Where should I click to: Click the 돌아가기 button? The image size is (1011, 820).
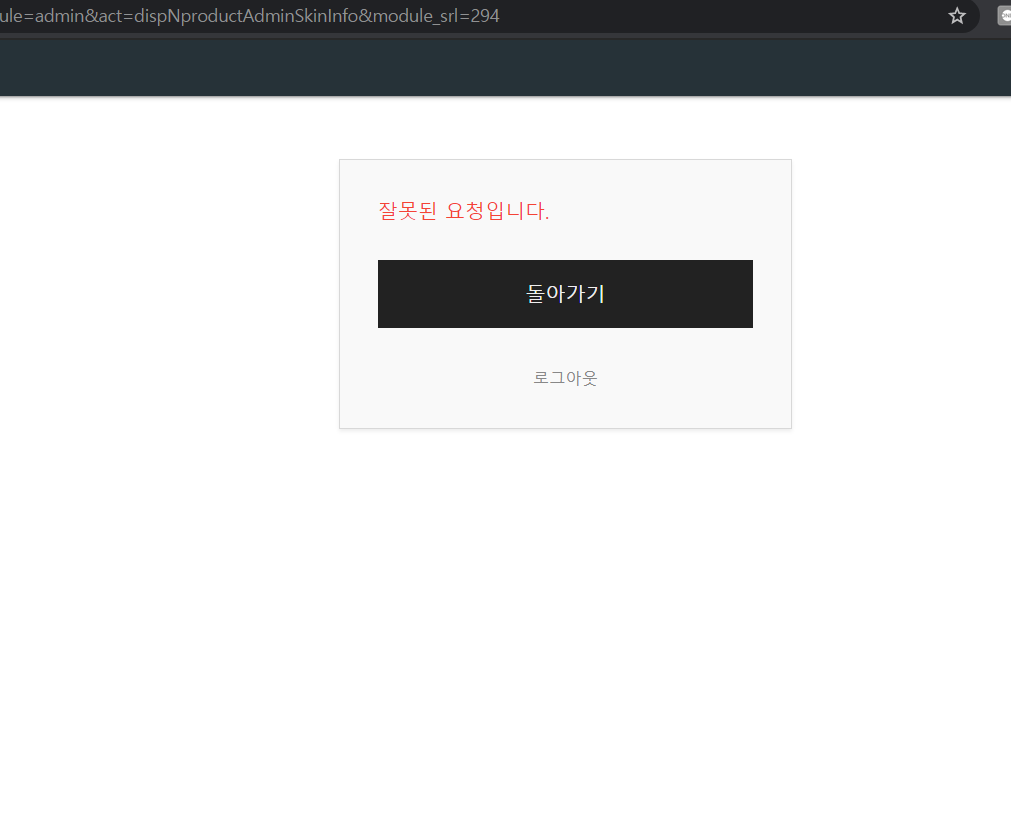[565, 294]
